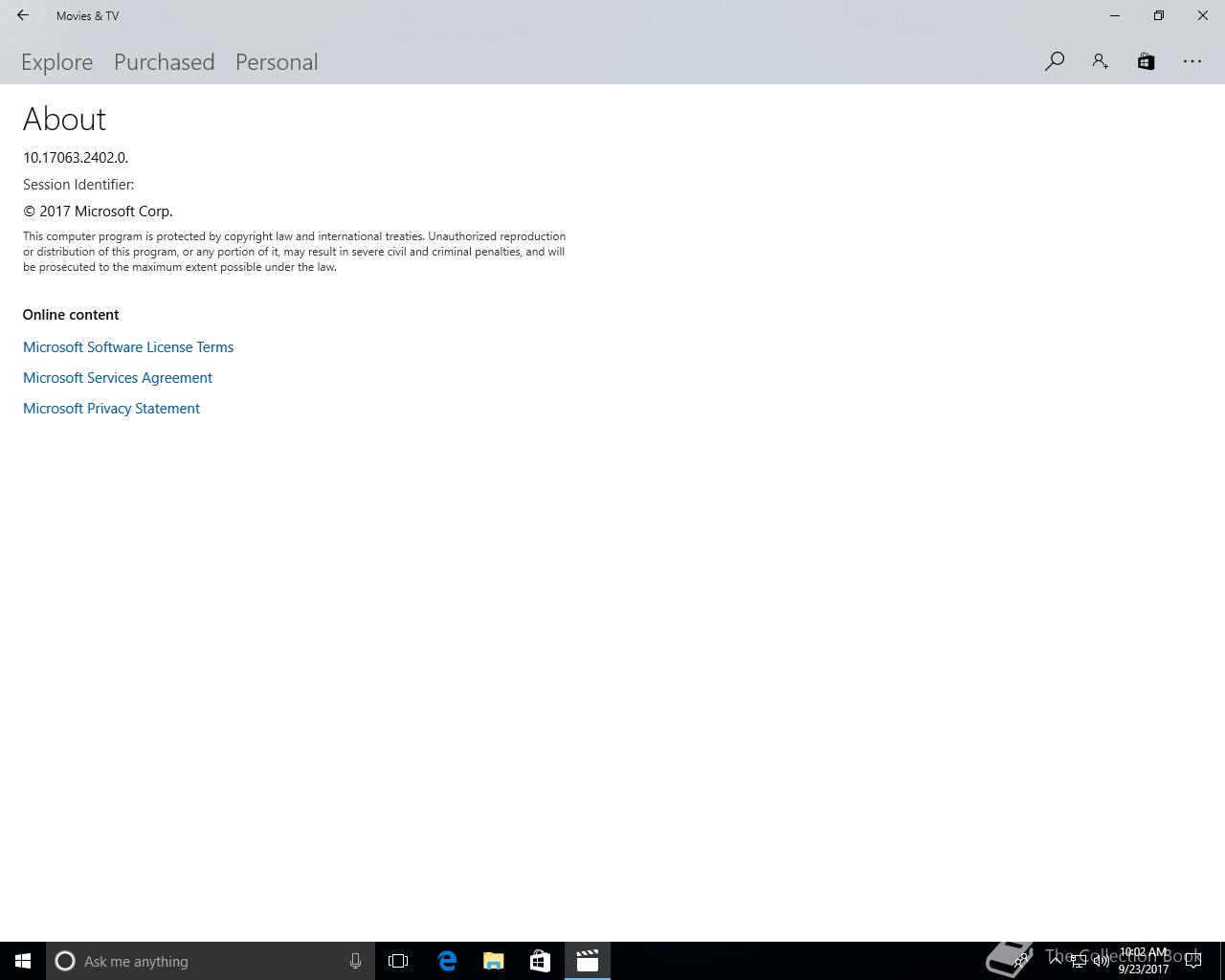Open Microsoft Services Agreement link
This screenshot has width=1225, height=980.
[118, 378]
